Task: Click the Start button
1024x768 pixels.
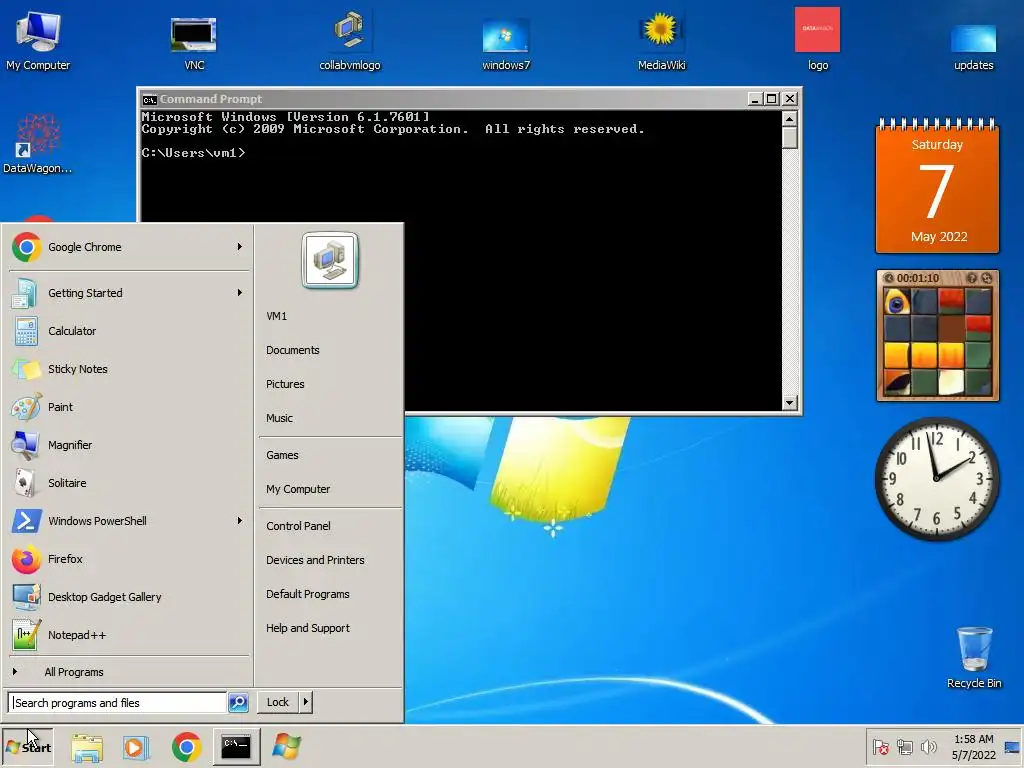Action: [27, 747]
